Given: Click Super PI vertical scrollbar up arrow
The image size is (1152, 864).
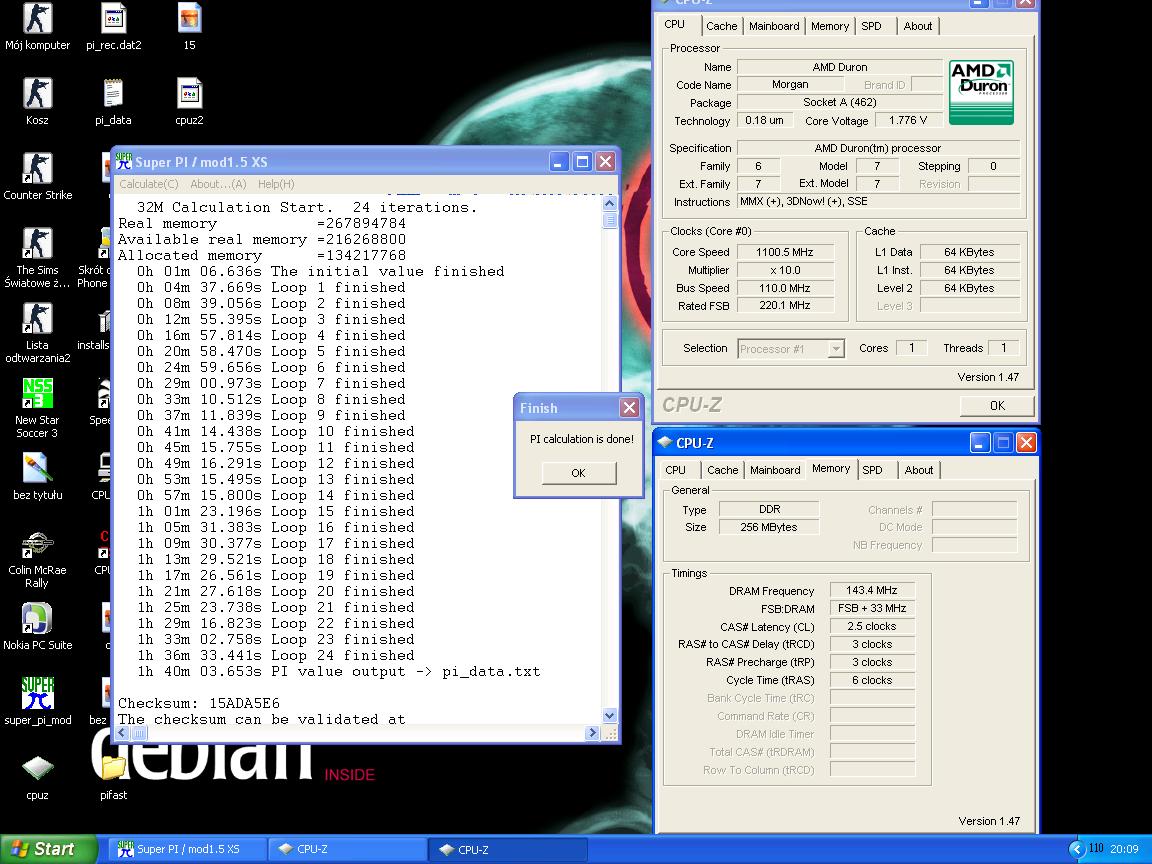Looking at the screenshot, I should pyautogui.click(x=609, y=203).
